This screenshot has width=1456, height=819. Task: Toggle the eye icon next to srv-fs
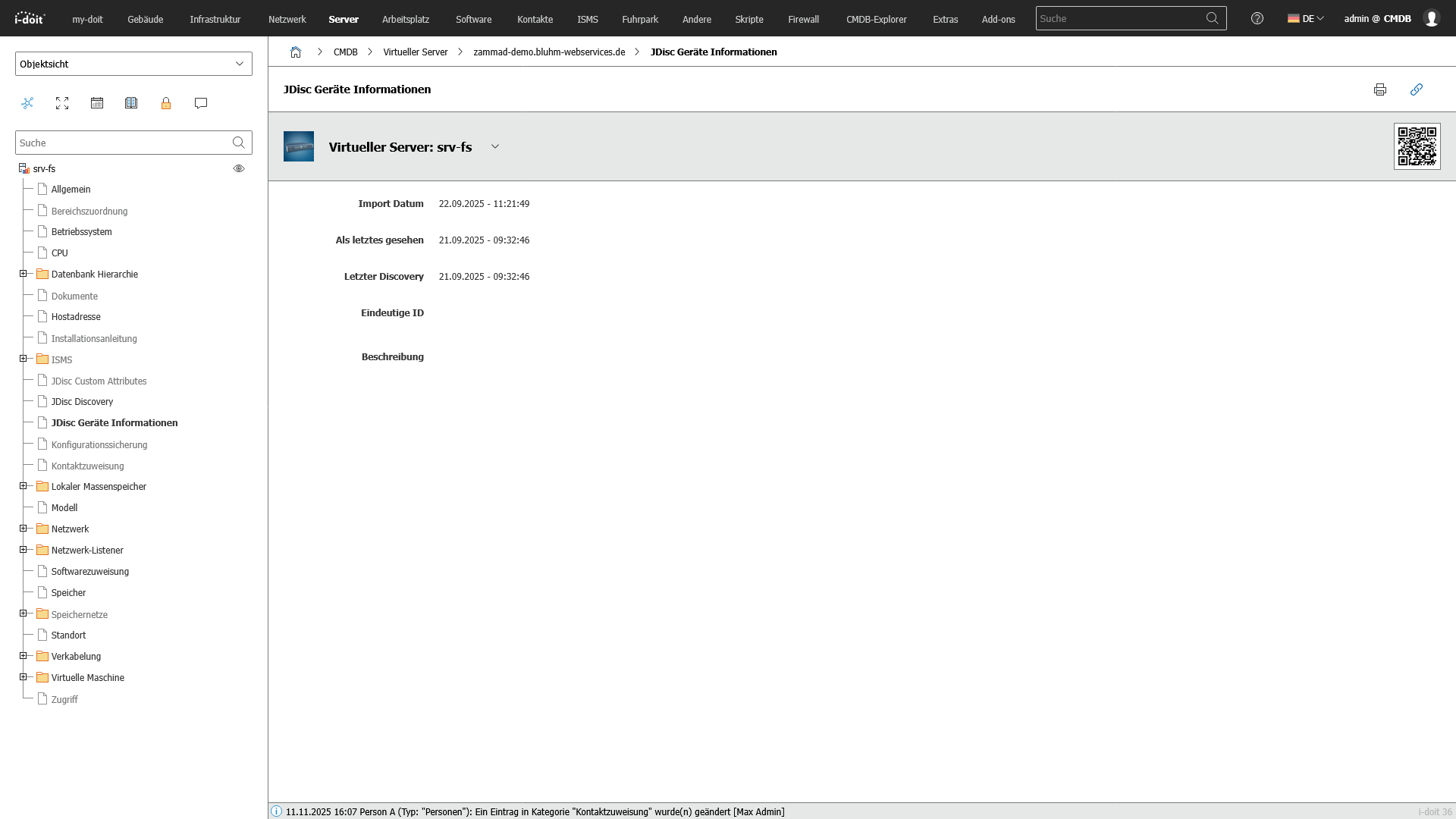point(239,168)
